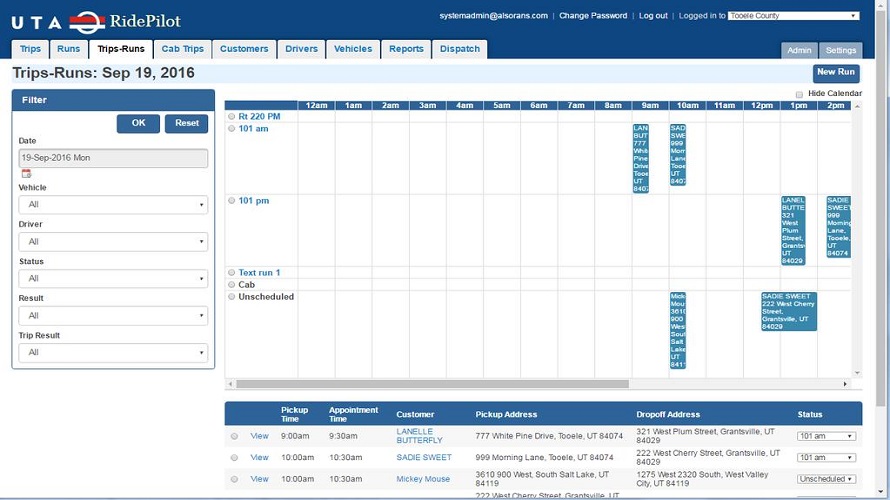The width and height of the screenshot is (890, 500).
Task: View the 9:00am Lanelle Butterfly trip
Action: [x=259, y=436]
